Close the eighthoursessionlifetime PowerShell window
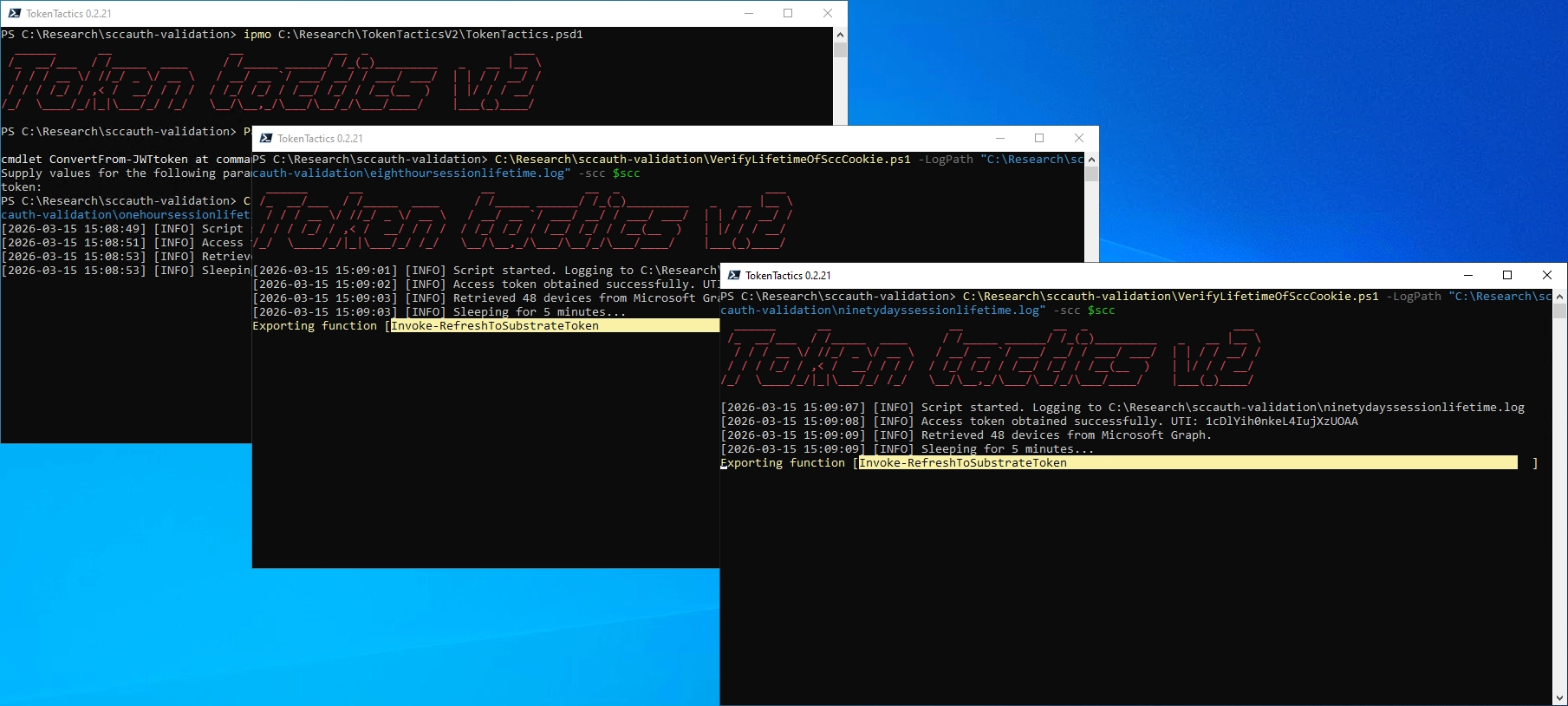 [x=1079, y=138]
